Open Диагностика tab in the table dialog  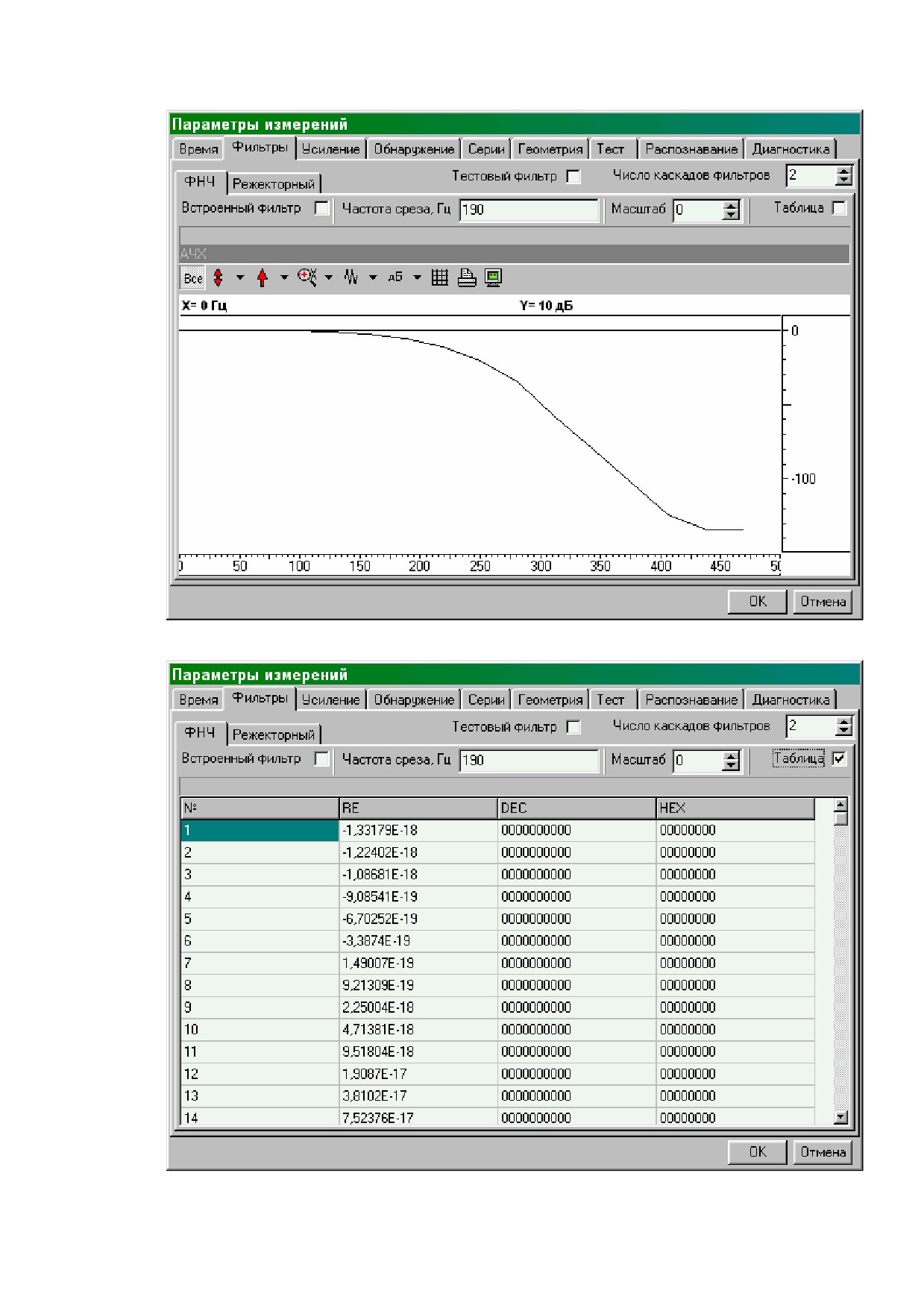coord(791,699)
